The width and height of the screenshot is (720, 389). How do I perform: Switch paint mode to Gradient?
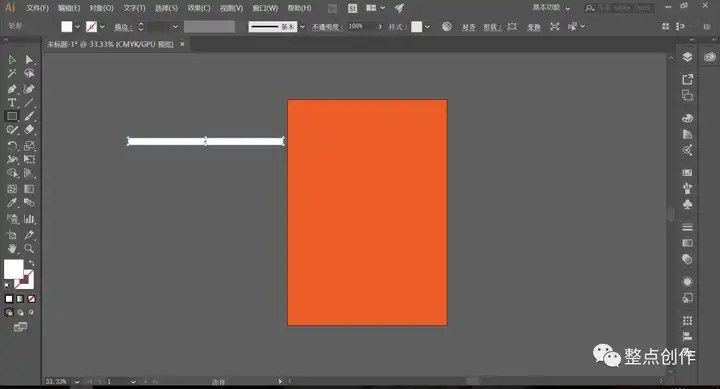(20, 299)
